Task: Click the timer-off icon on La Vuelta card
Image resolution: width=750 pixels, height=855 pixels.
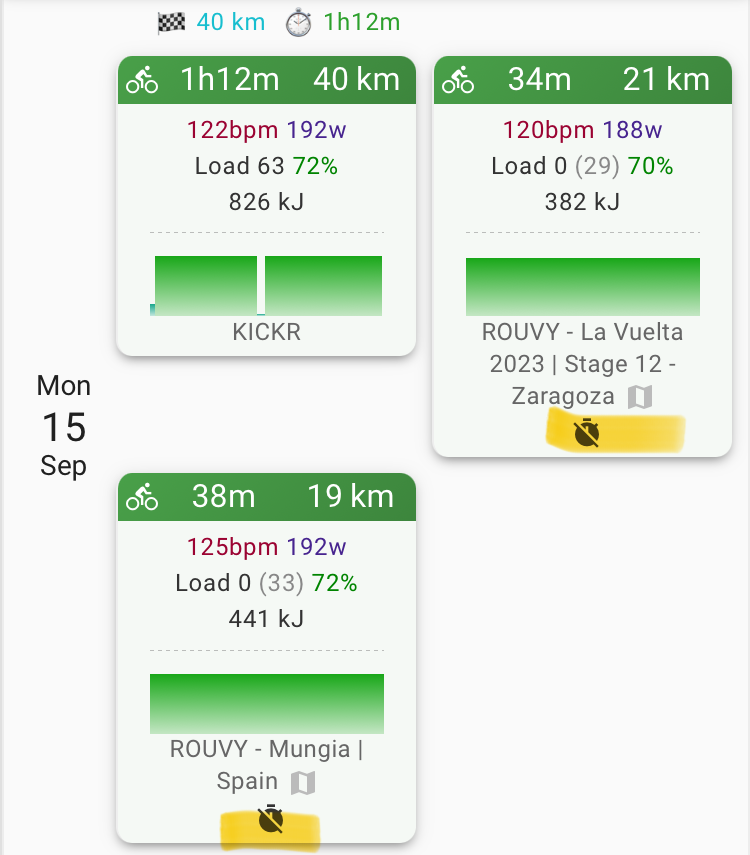Action: click(x=587, y=433)
